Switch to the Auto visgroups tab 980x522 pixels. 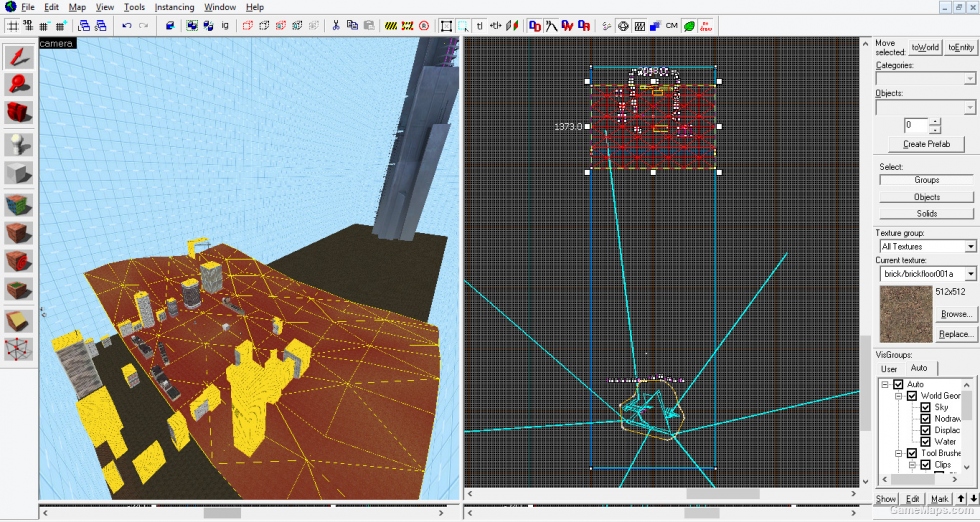point(919,368)
